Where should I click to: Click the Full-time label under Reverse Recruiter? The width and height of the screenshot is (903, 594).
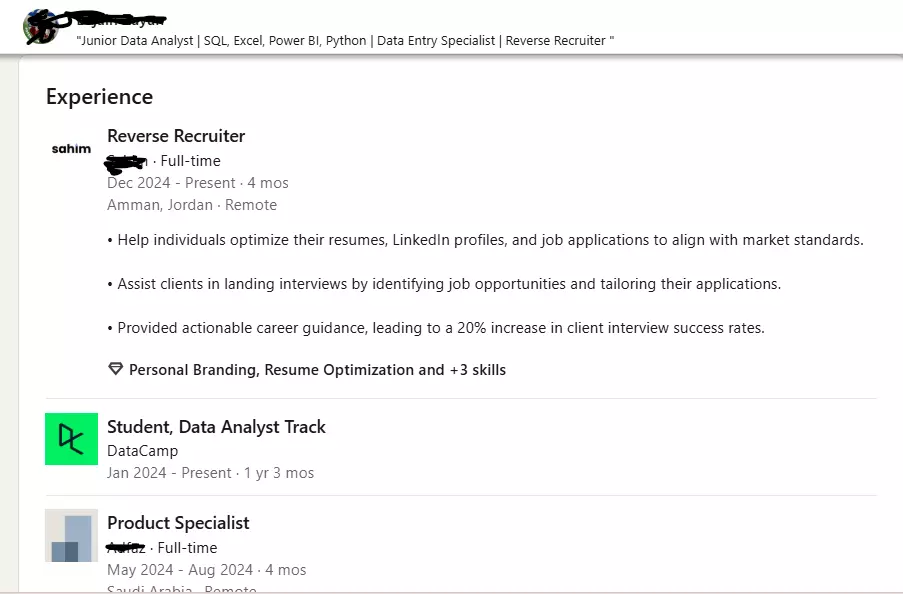(190, 161)
